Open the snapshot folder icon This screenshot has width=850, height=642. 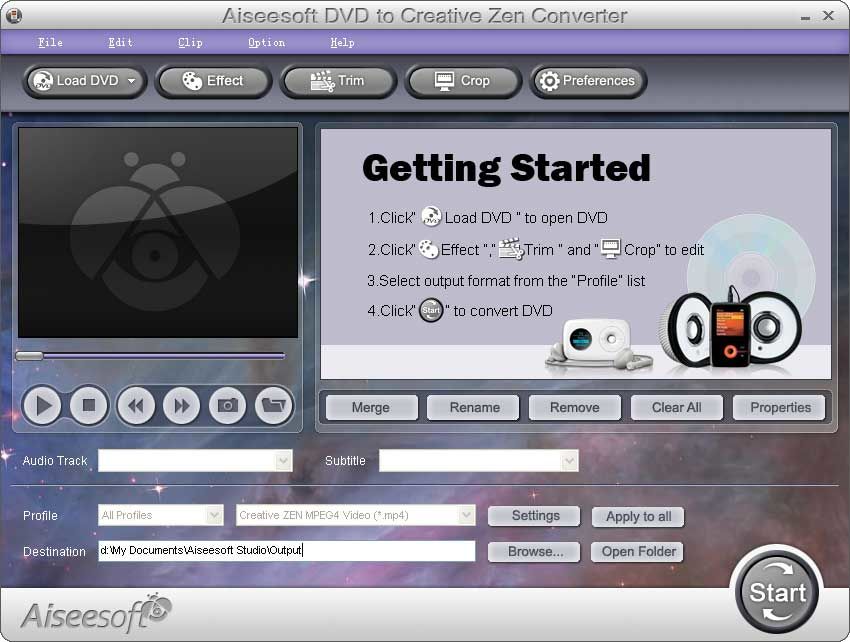[274, 405]
